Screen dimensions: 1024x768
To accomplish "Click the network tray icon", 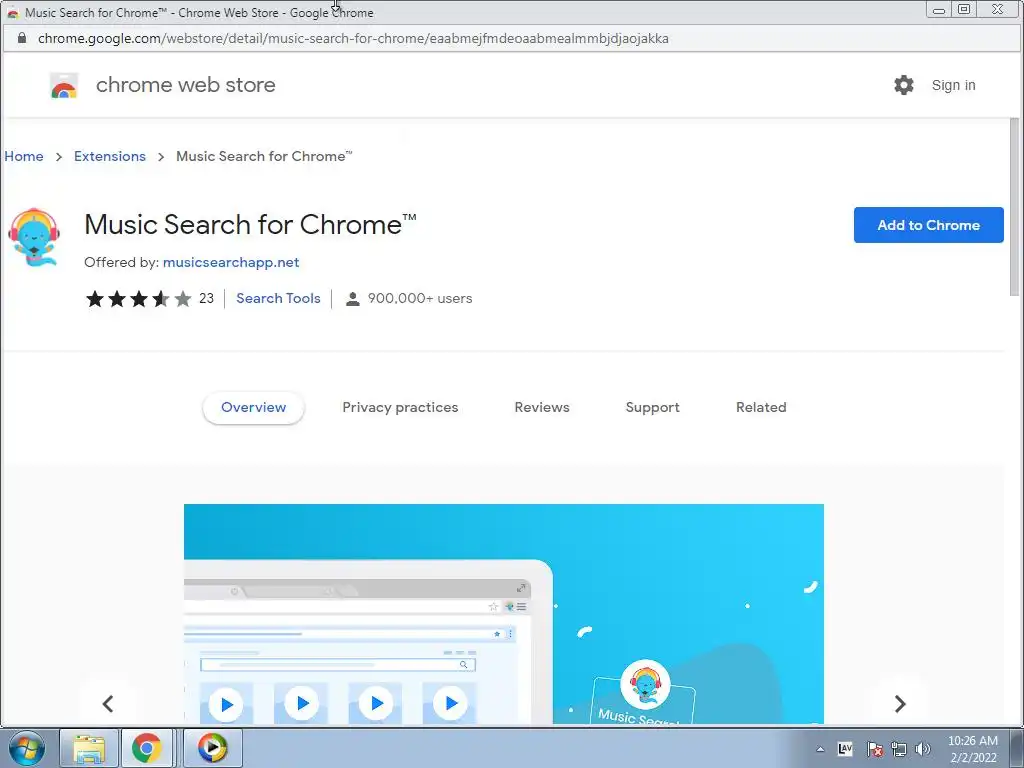I will 899,750.
